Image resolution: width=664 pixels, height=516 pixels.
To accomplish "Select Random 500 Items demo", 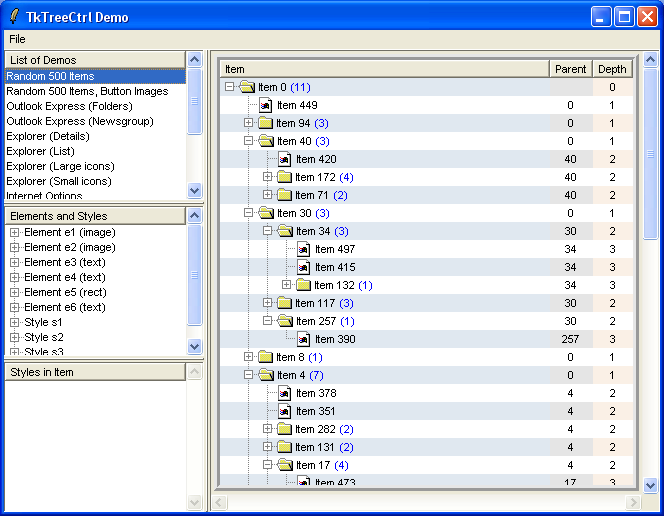I will click(95, 76).
